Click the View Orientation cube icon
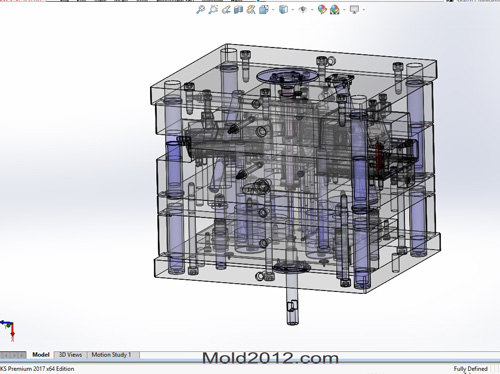500x374 pixels. [264, 9]
